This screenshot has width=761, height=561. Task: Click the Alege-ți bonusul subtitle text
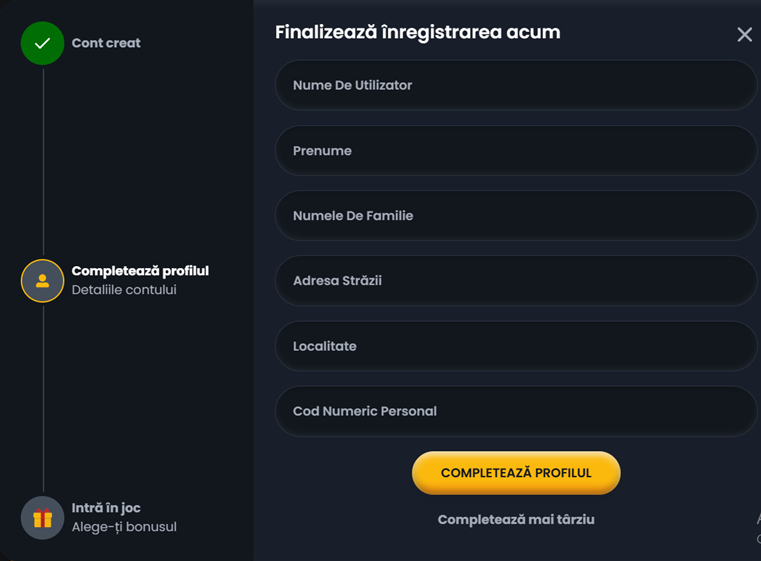124,527
